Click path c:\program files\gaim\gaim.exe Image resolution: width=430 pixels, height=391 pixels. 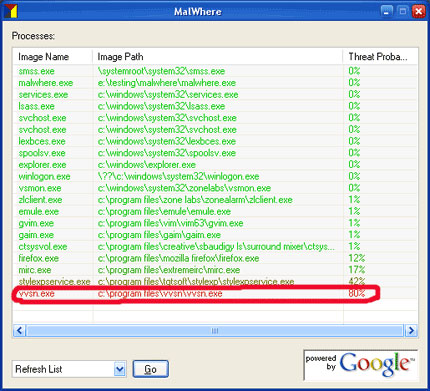[159, 235]
